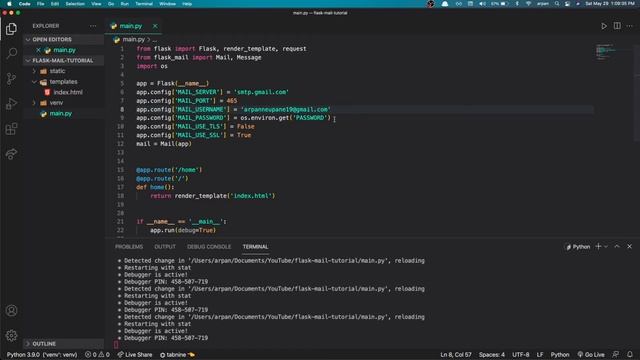Place cursor on line 12 mail = Mail(app)
This screenshot has height=360, width=640.
click(164, 144)
